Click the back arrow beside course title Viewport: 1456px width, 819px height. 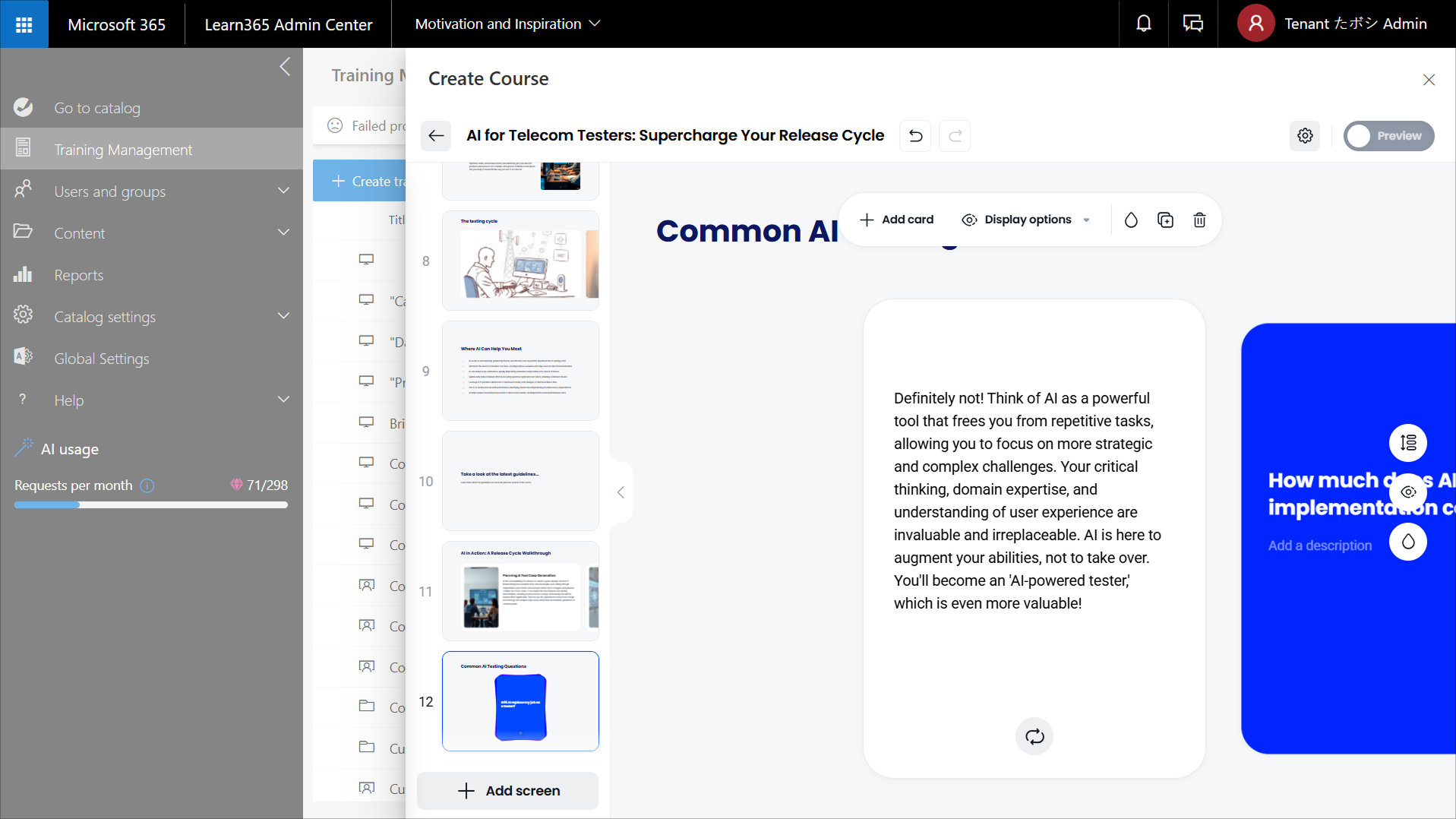(x=436, y=136)
